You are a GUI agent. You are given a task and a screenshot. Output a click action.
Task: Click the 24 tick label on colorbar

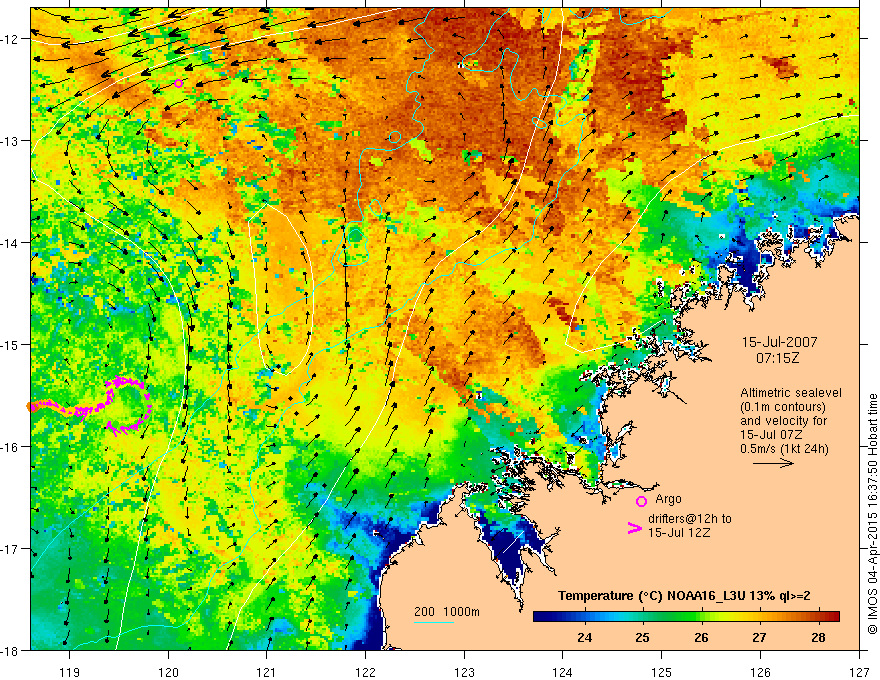(x=584, y=637)
